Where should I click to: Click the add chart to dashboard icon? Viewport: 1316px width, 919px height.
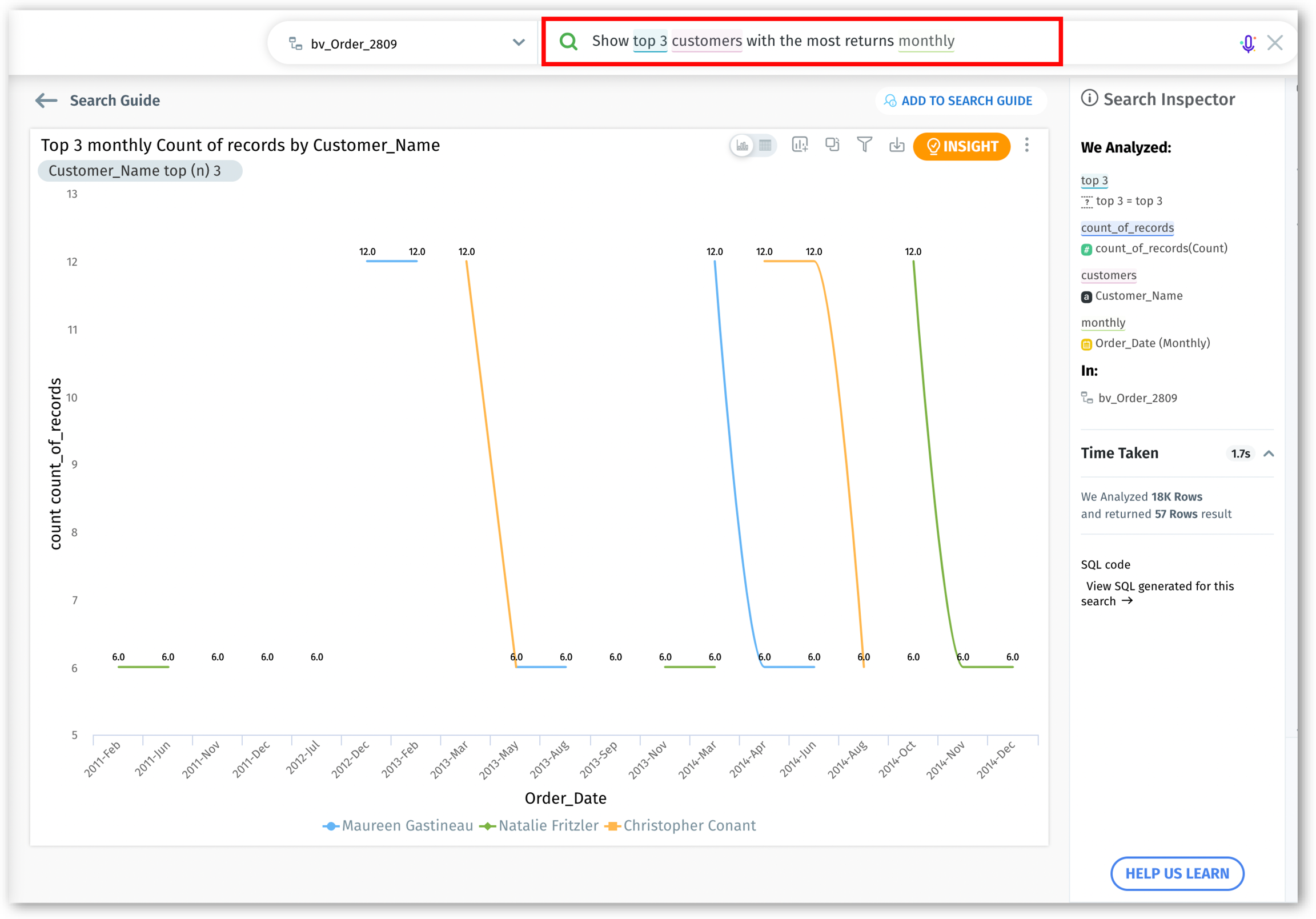click(800, 145)
